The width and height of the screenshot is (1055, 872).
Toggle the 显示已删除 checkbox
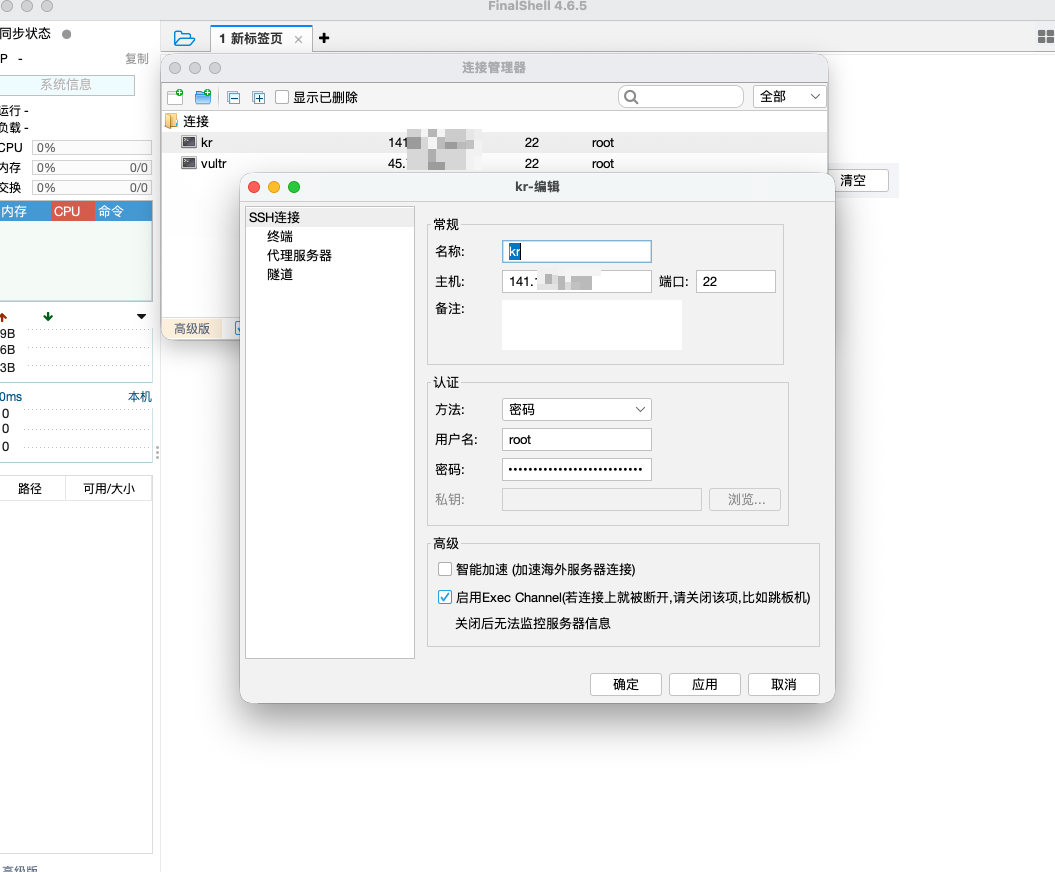(x=282, y=97)
